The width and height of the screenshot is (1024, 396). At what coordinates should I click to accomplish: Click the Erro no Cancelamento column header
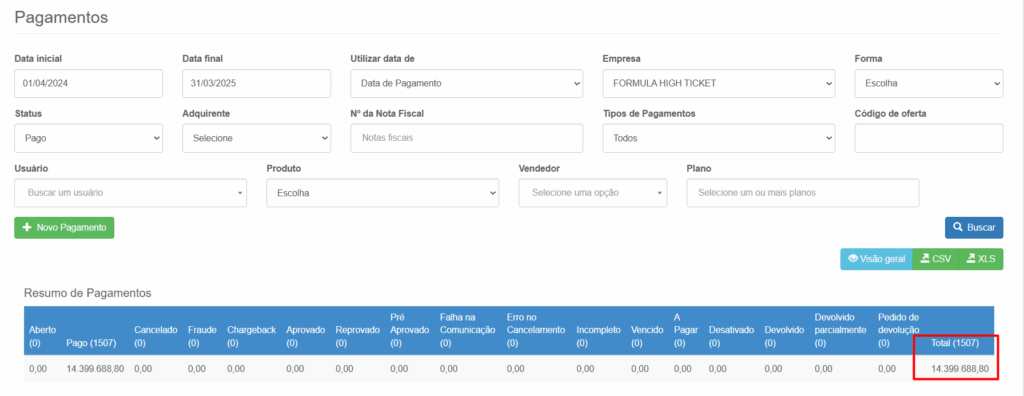pos(536,330)
